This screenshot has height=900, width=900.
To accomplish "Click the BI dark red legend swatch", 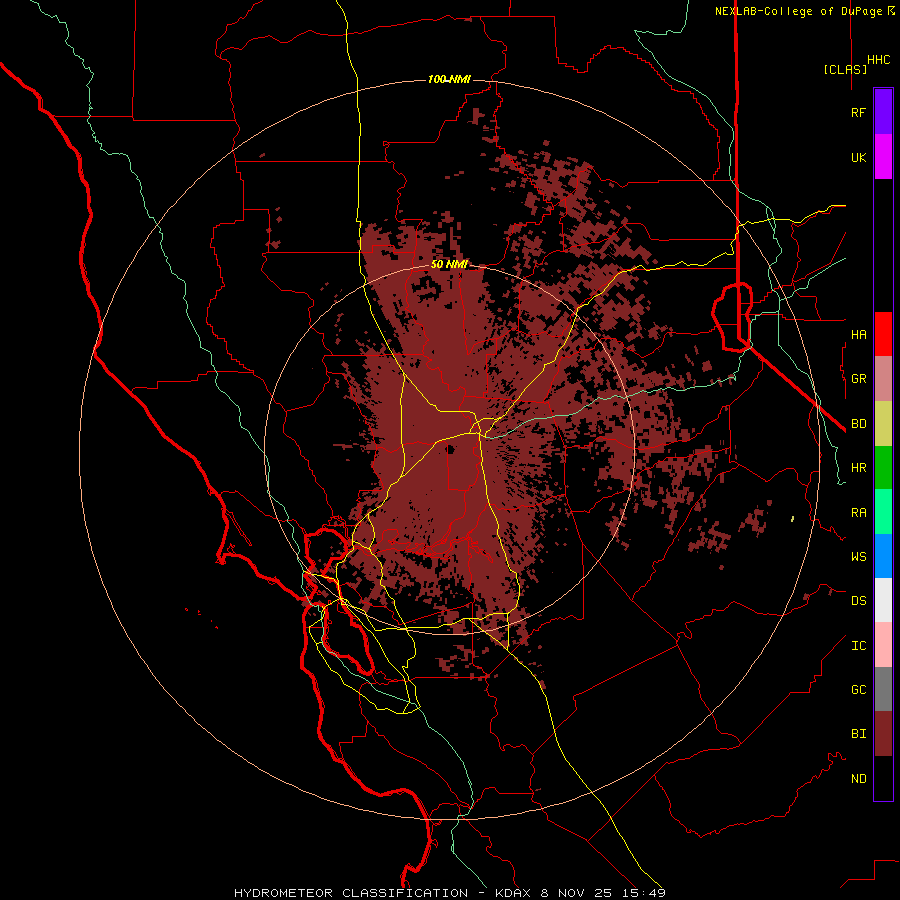I will 883,734.
